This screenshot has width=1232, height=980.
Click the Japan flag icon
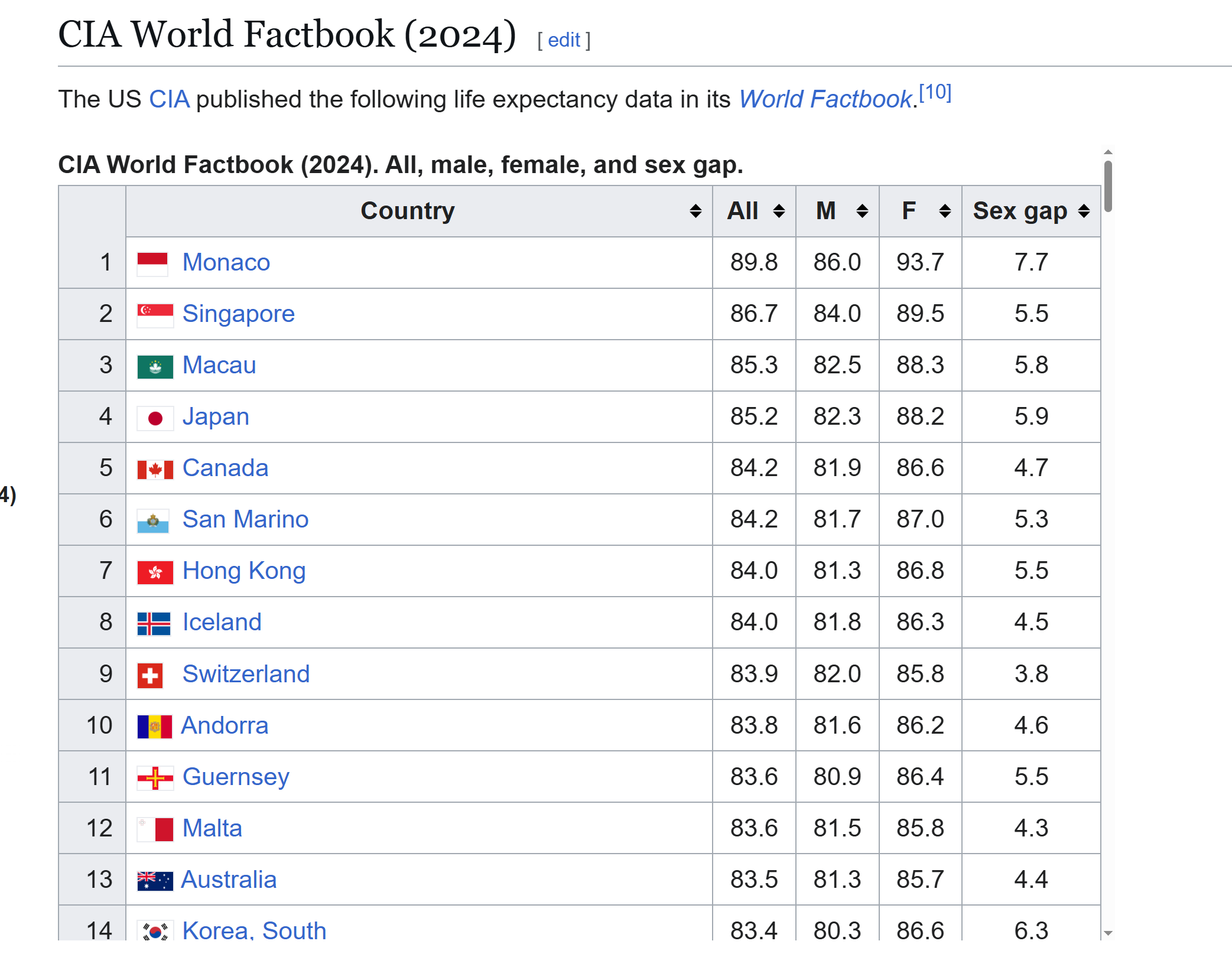pos(155,418)
